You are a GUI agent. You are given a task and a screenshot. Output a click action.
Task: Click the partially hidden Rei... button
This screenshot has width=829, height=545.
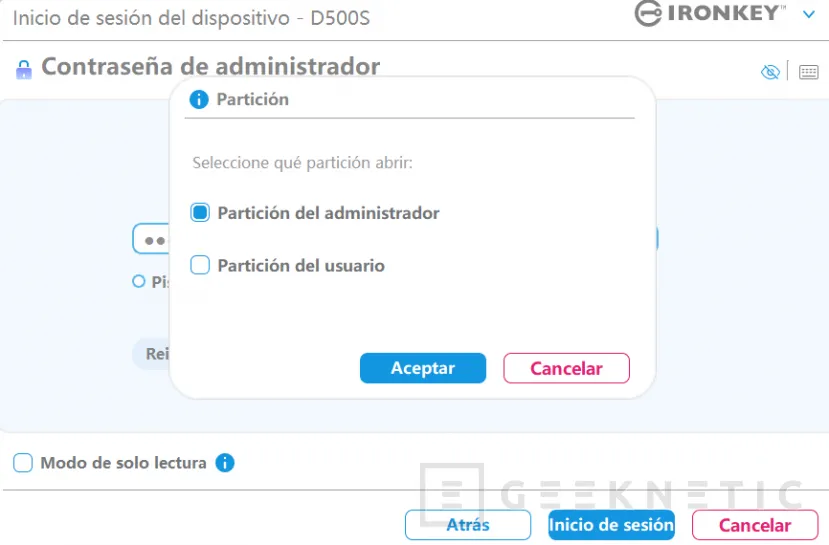point(152,354)
